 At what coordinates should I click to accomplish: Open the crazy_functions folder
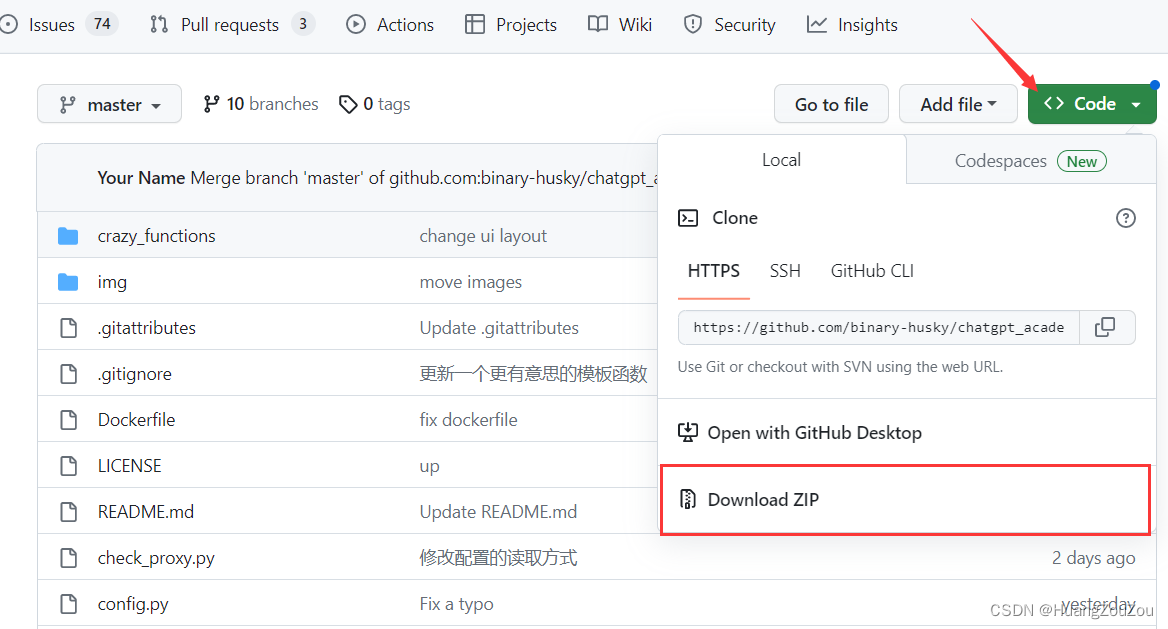156,236
